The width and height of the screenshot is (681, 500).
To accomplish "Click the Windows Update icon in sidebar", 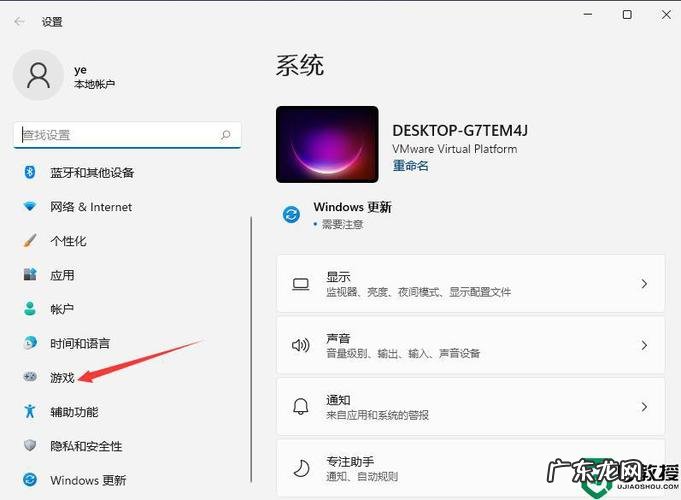I will (30, 479).
